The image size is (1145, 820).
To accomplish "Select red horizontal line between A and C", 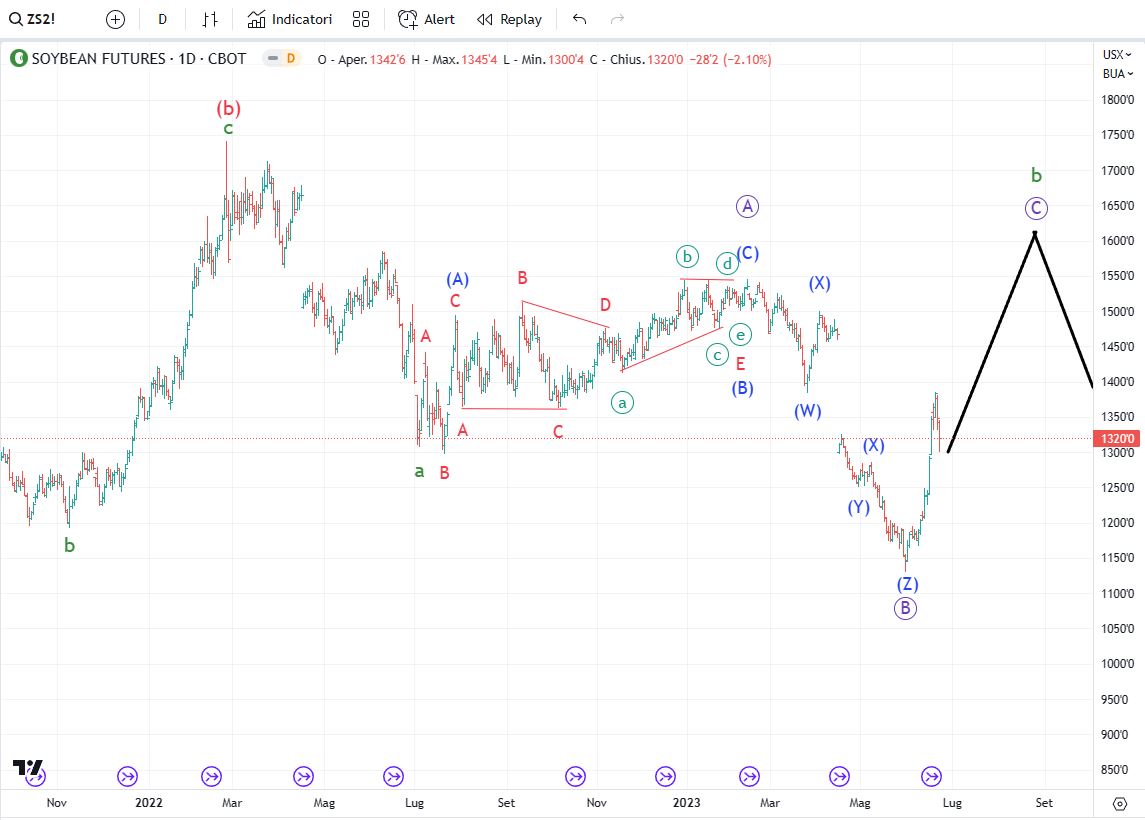I will click(514, 408).
